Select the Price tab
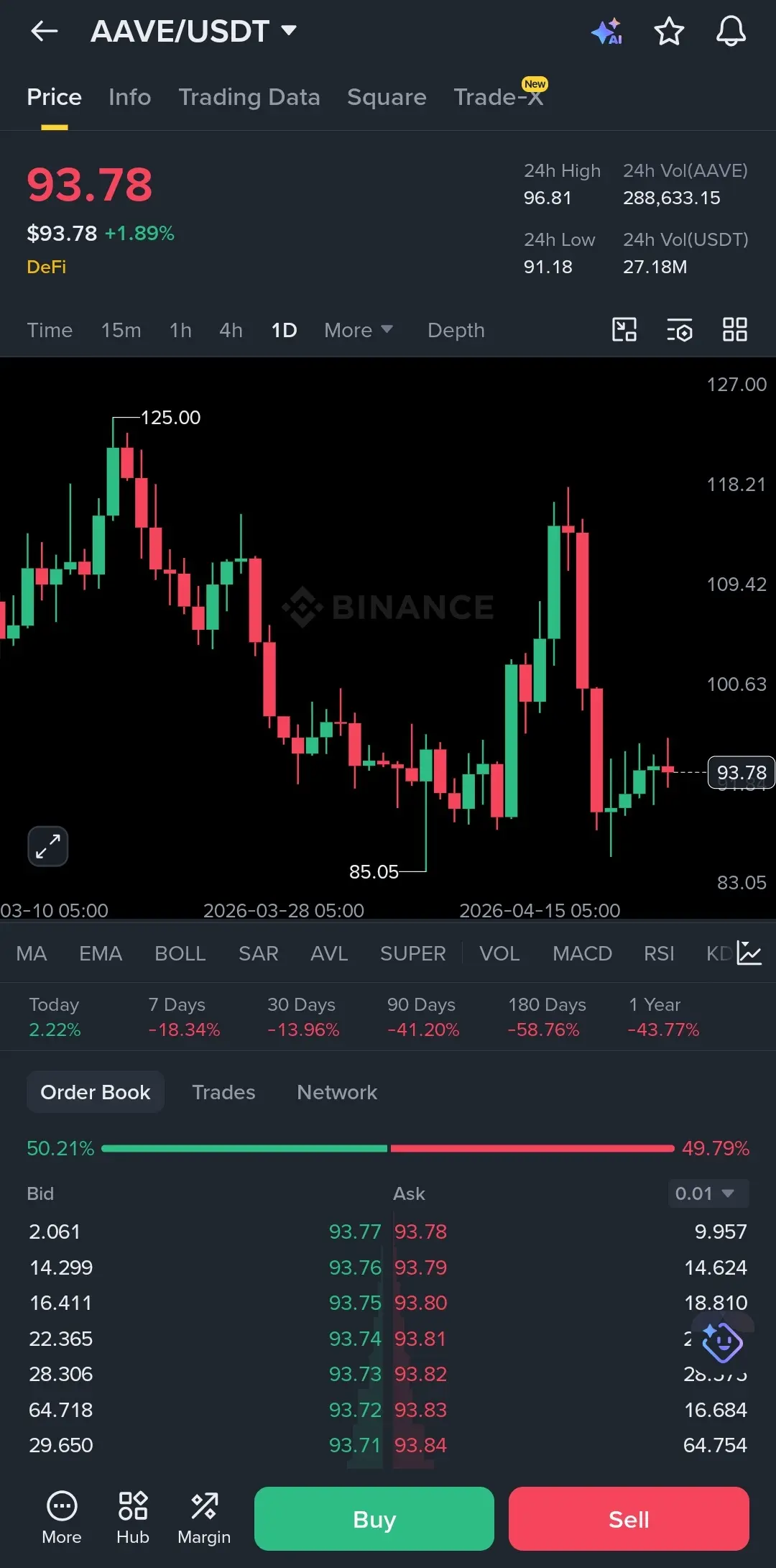This screenshot has height=1568, width=776. (x=54, y=97)
